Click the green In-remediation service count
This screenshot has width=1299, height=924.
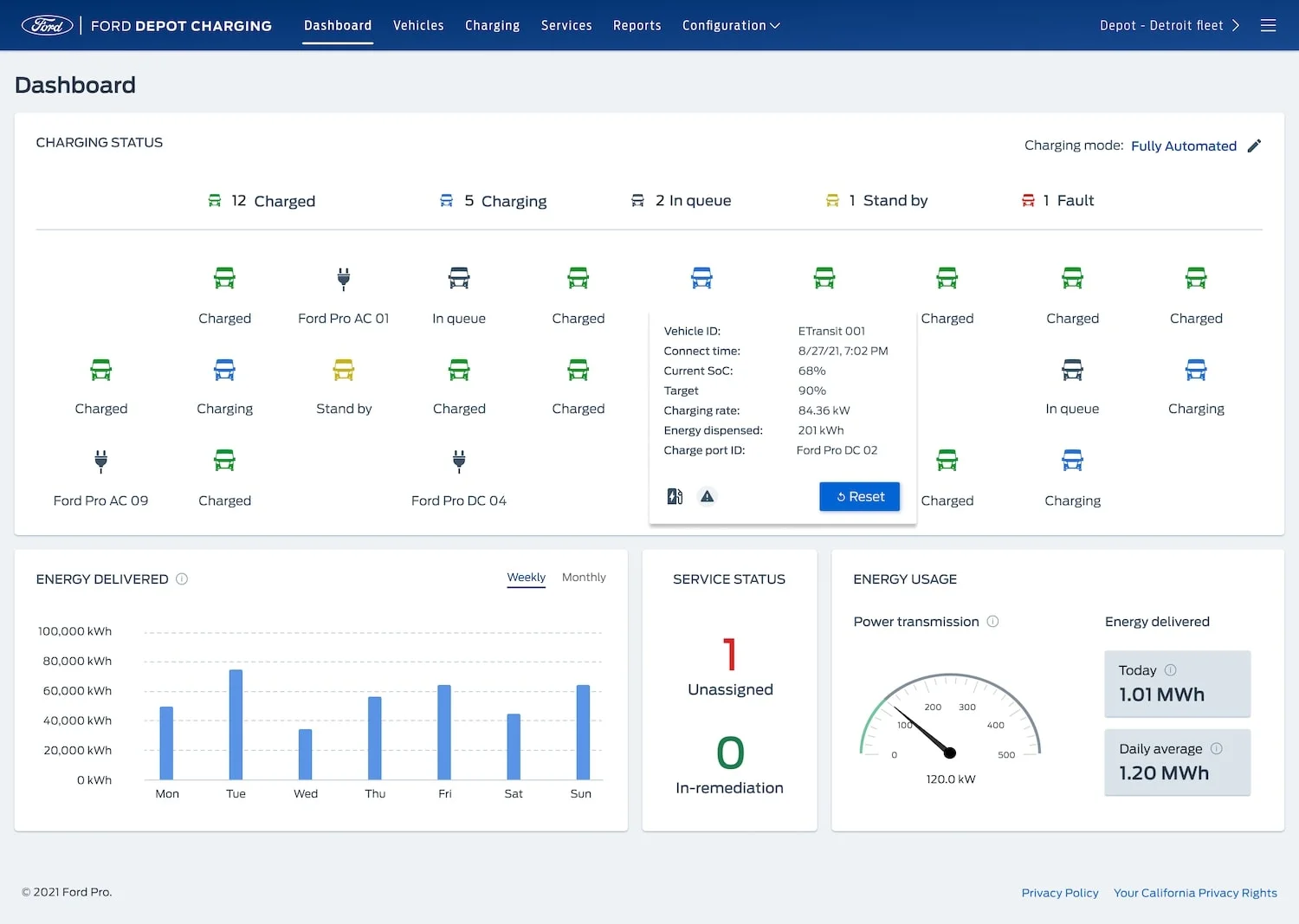pos(730,753)
